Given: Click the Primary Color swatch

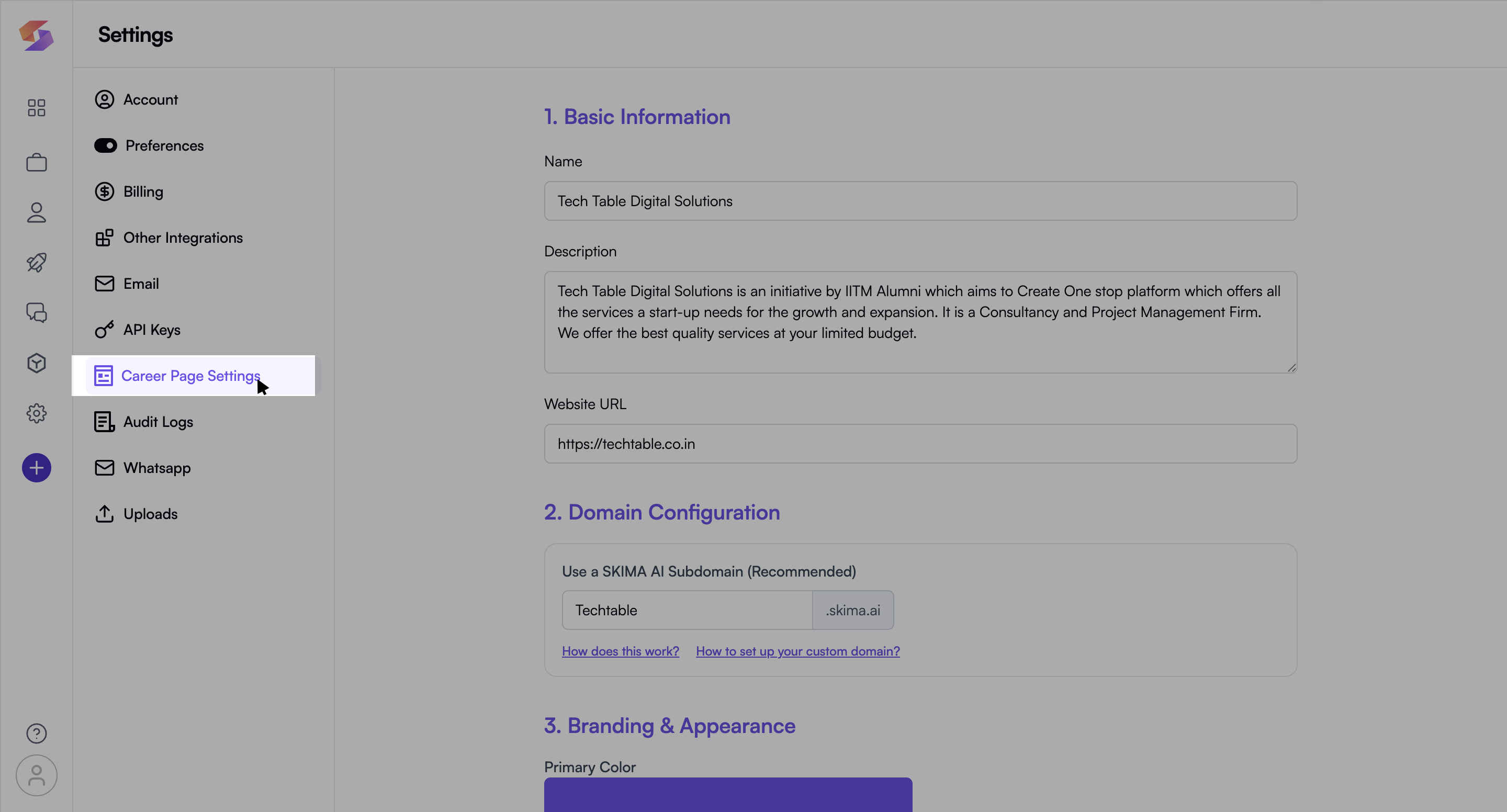Looking at the screenshot, I should click(728, 794).
